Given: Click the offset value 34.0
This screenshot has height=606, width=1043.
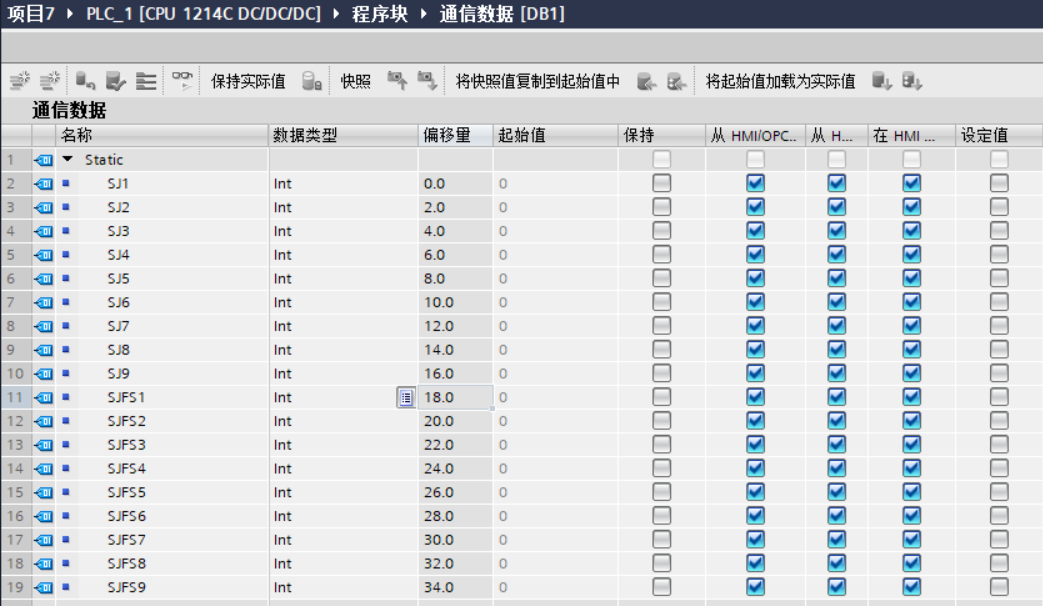Looking at the screenshot, I should tap(439, 588).
